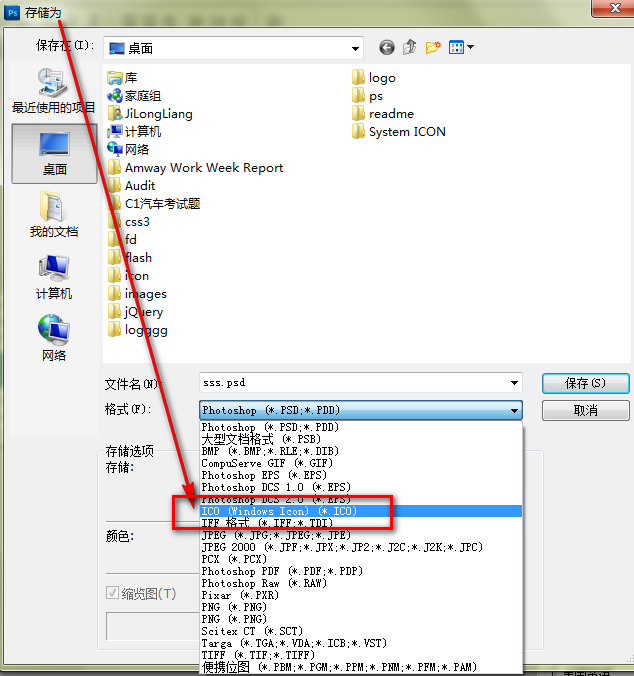The height and width of the screenshot is (676, 634).
Task: Choose Targa format option
Action: point(361,643)
